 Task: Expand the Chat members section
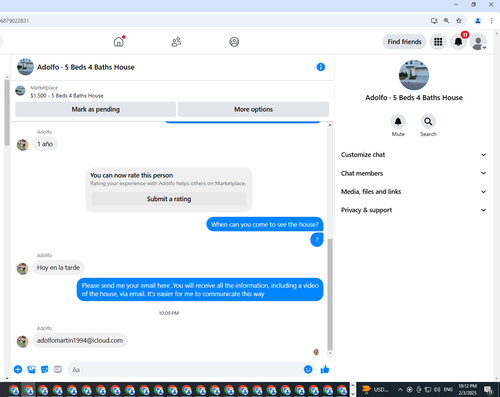click(413, 173)
